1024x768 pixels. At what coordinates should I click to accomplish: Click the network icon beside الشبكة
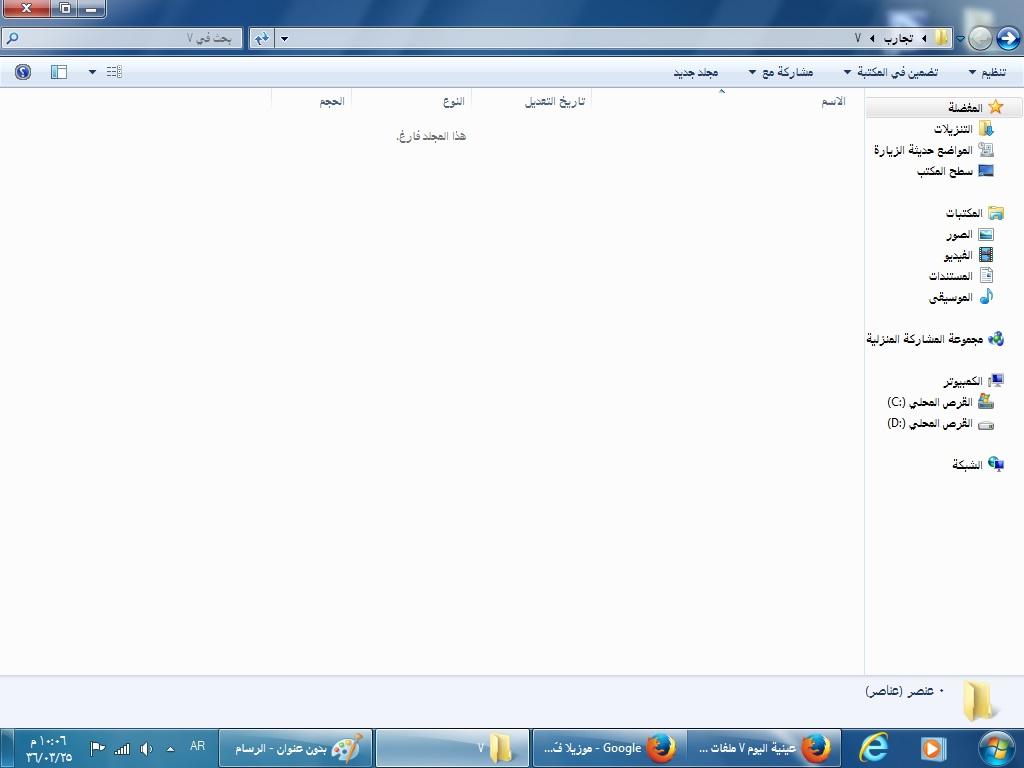coord(995,464)
